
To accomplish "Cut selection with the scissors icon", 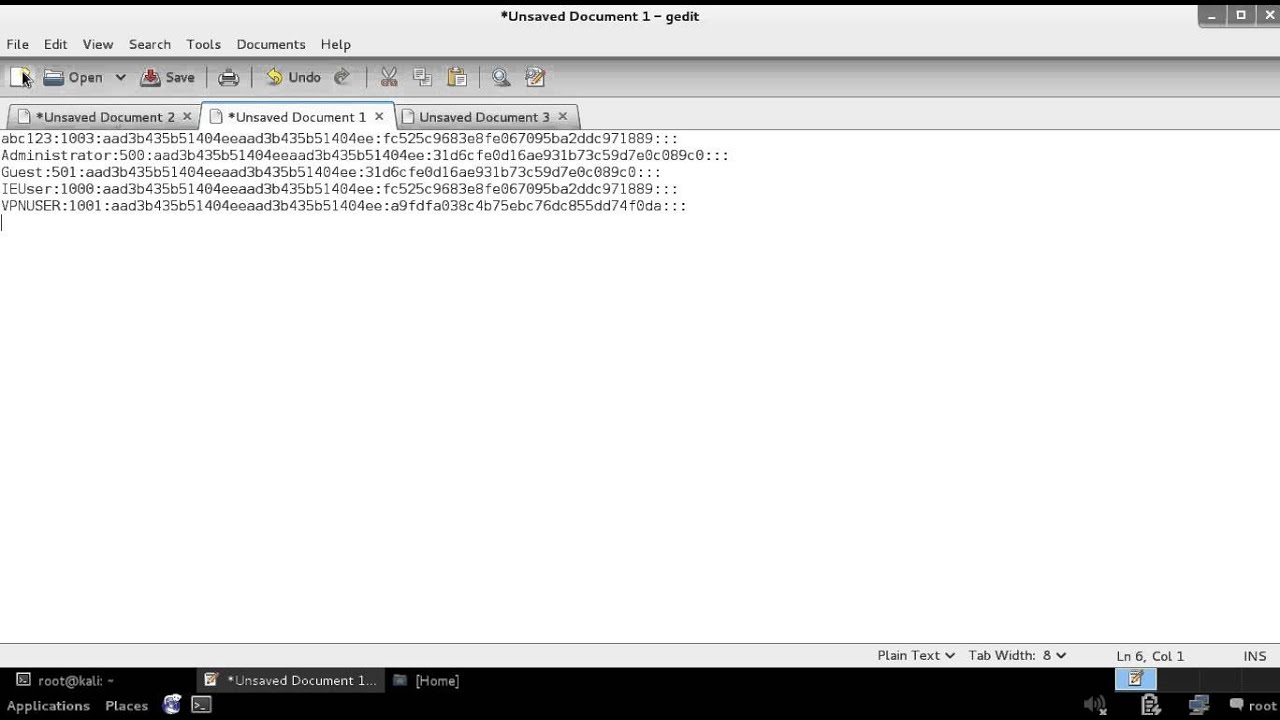I will pos(389,77).
